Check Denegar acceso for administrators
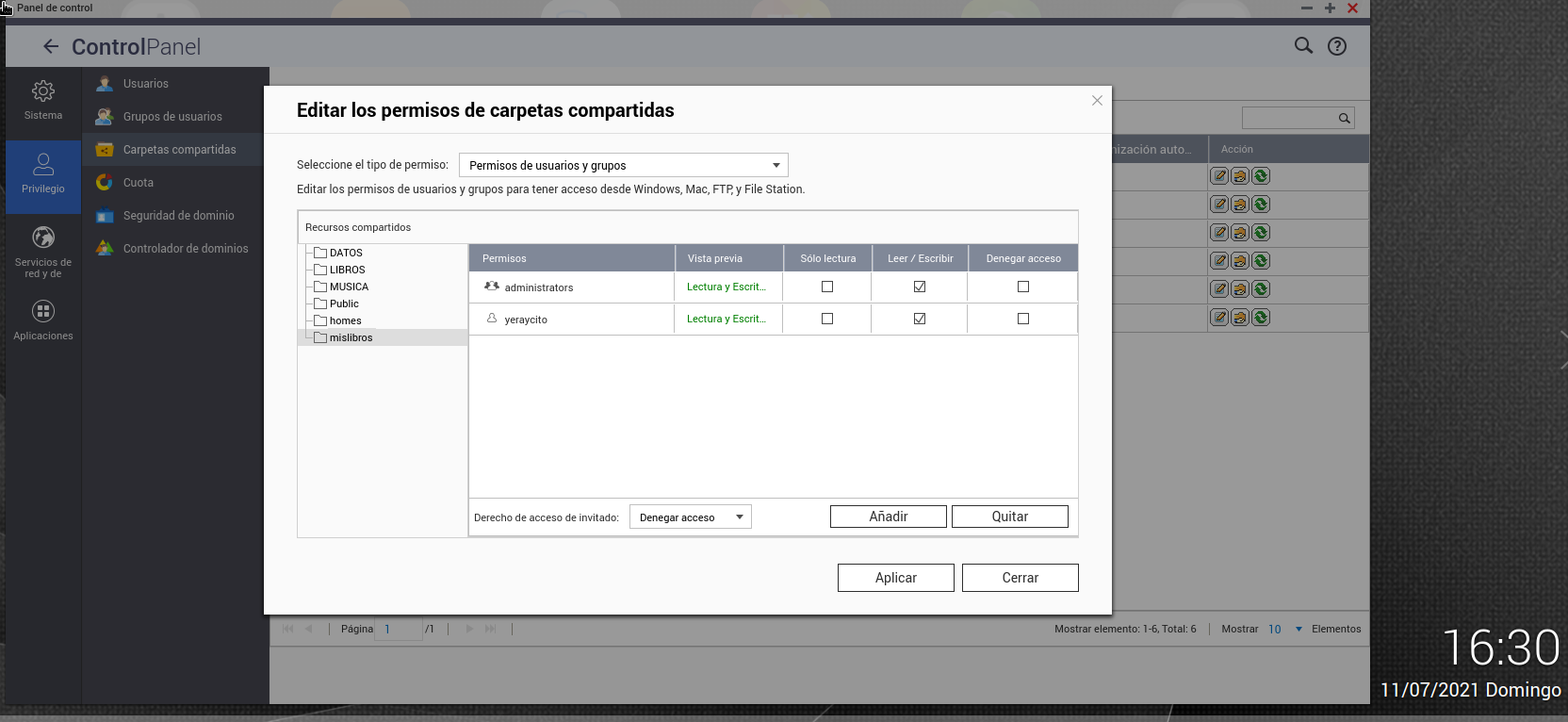The width and height of the screenshot is (1568, 722). pyautogui.click(x=1023, y=287)
